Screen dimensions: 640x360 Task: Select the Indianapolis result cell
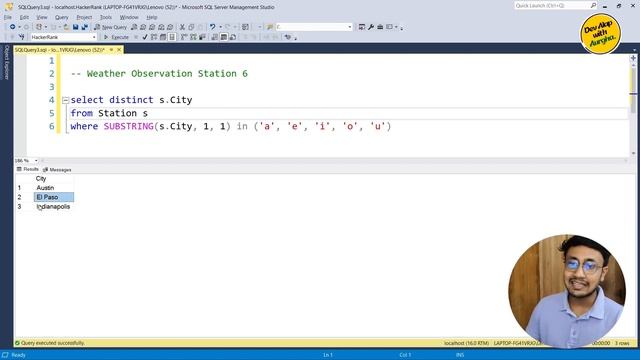pos(53,207)
